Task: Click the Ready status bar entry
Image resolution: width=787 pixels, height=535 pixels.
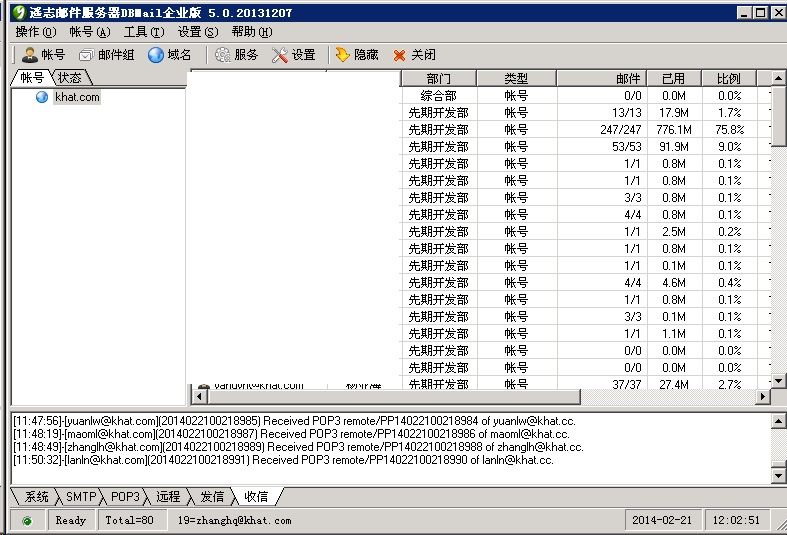Action: 70,520
